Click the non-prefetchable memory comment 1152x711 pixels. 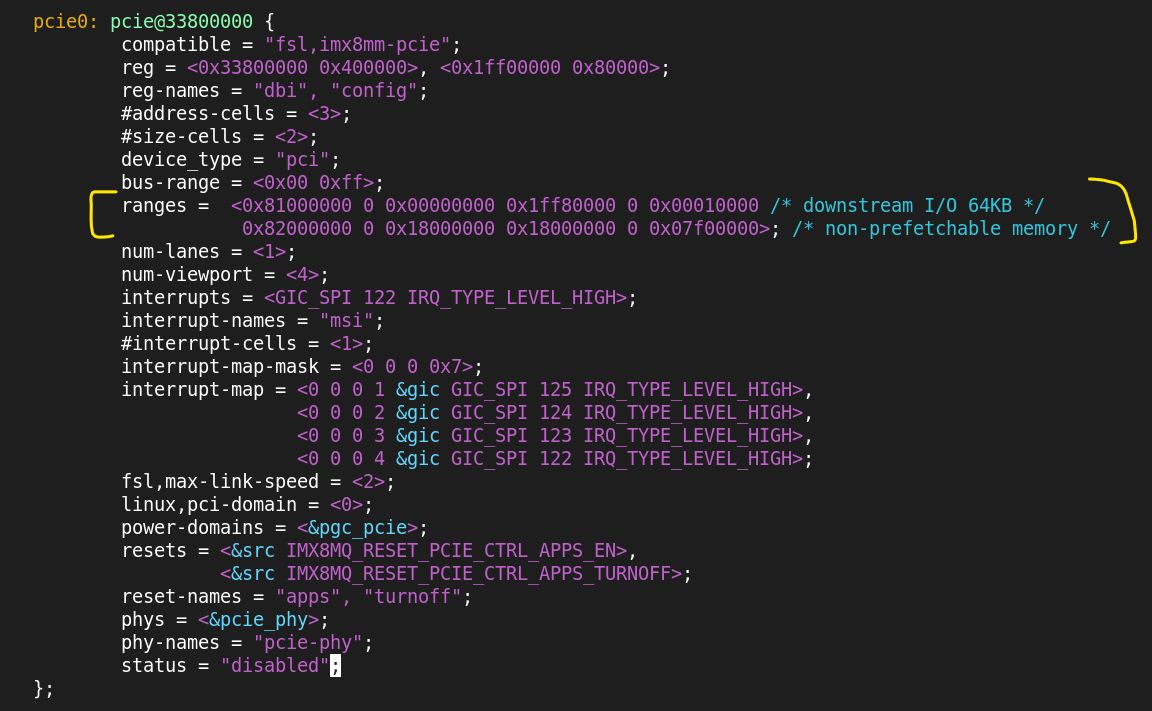pyautogui.click(x=951, y=228)
